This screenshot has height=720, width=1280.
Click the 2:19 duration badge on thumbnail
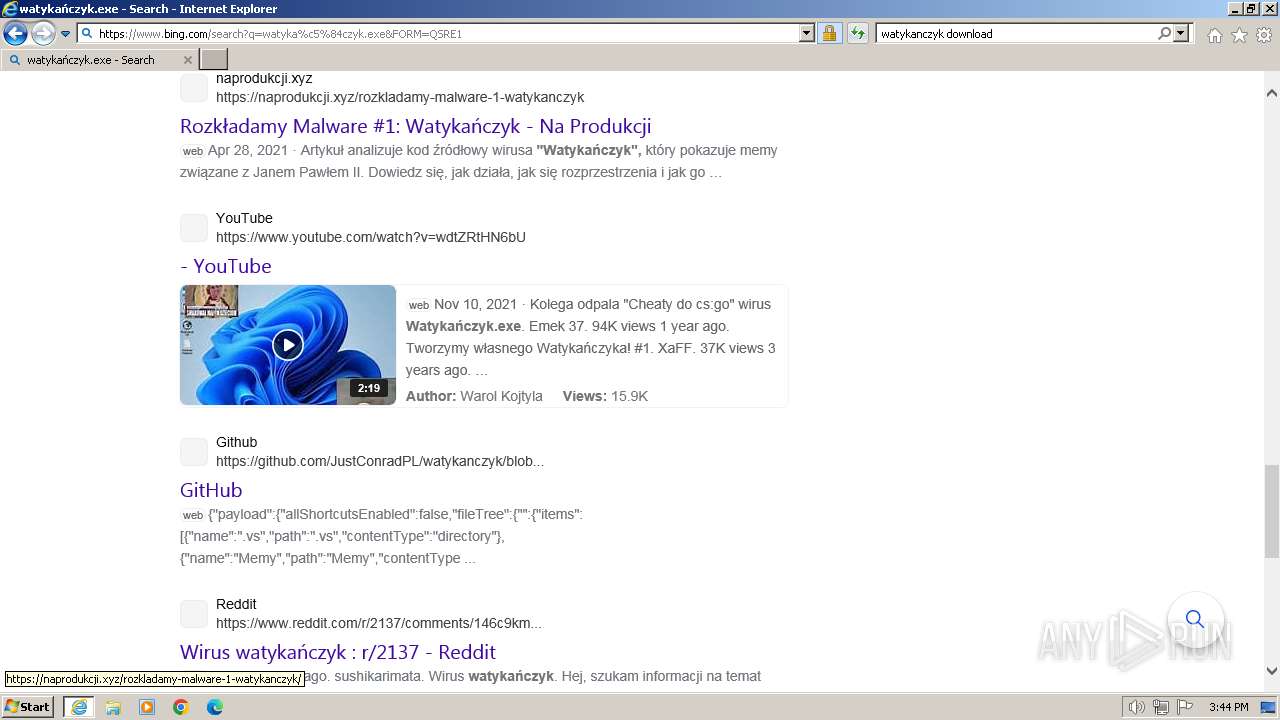pyautogui.click(x=369, y=388)
